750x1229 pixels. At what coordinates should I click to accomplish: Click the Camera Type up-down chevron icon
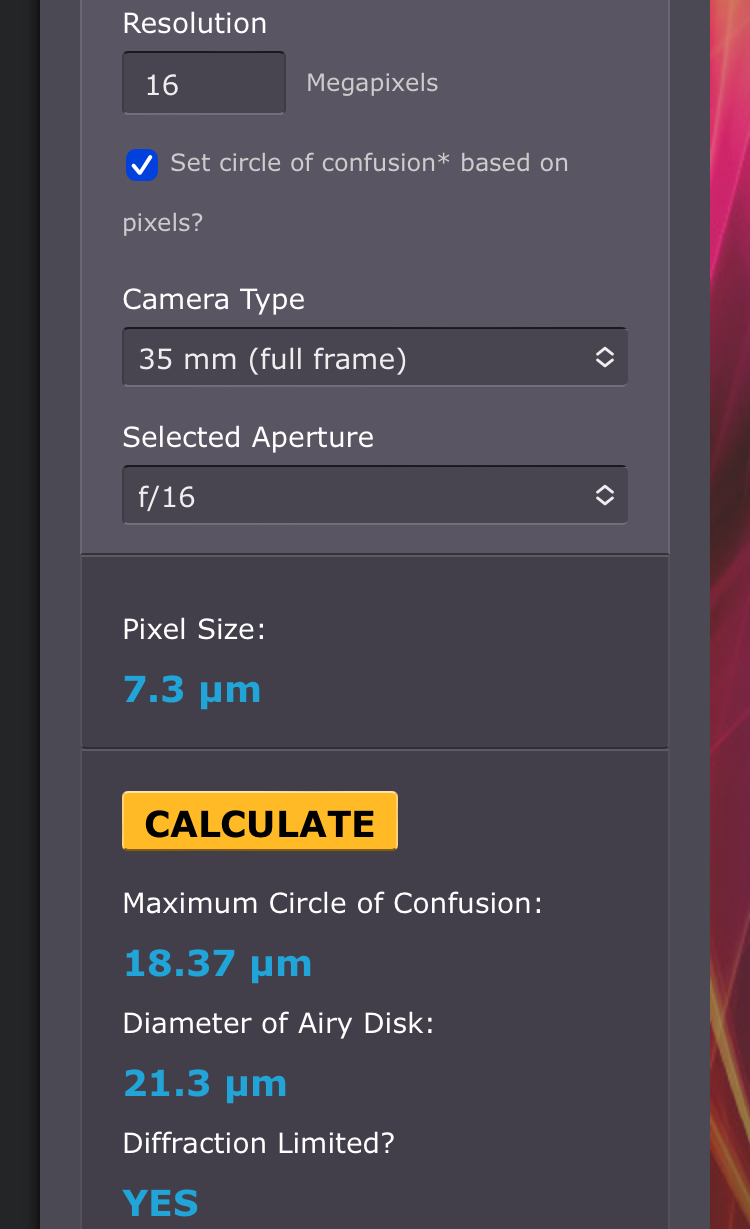(604, 358)
